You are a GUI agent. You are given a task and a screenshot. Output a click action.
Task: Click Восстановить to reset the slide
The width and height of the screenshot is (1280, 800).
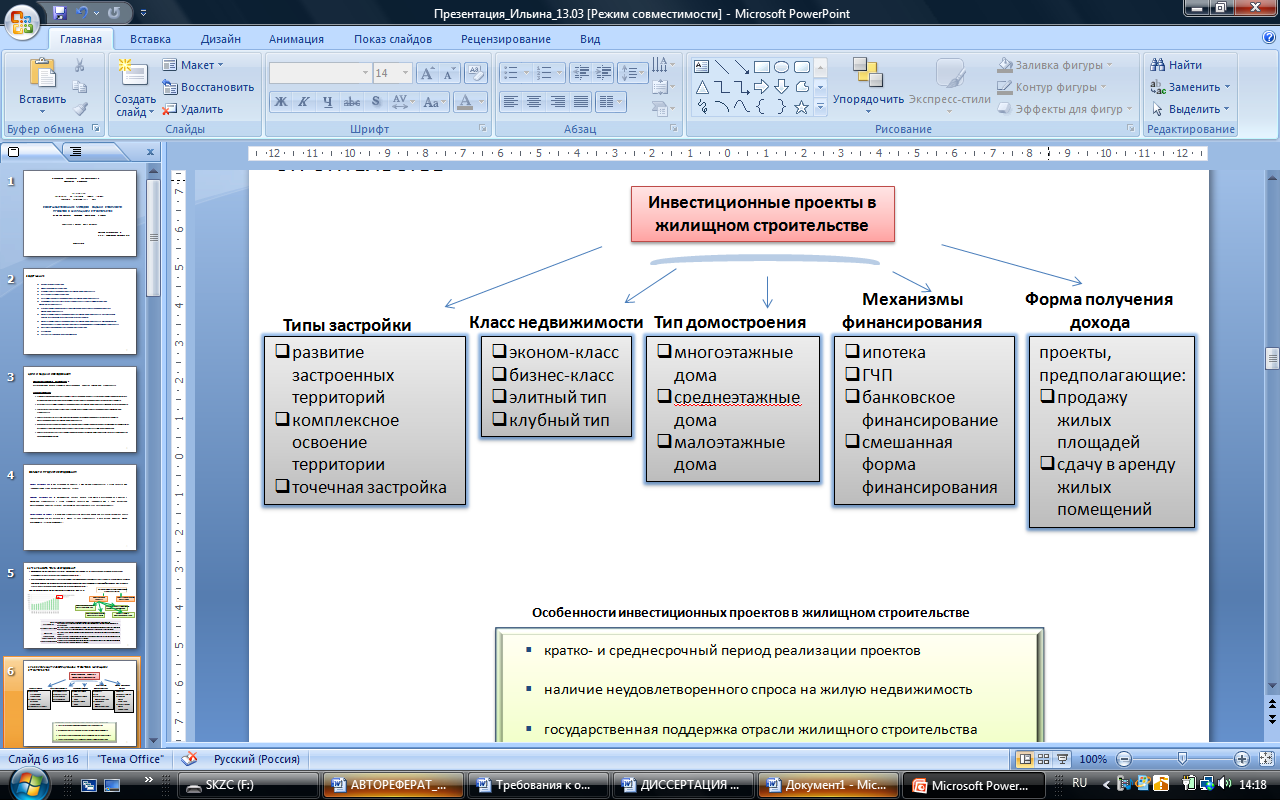tap(209, 87)
